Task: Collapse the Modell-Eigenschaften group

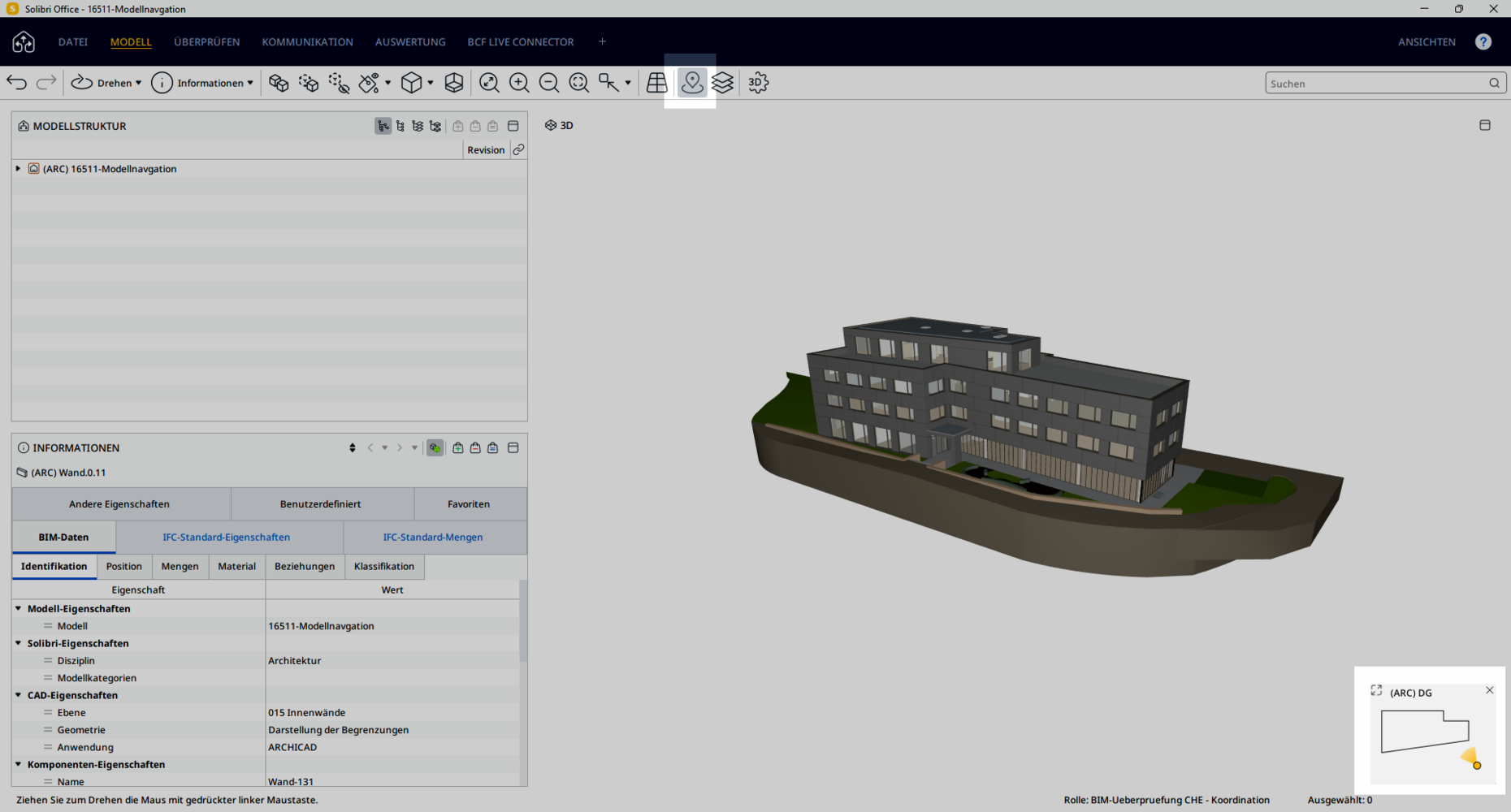Action: coord(18,608)
